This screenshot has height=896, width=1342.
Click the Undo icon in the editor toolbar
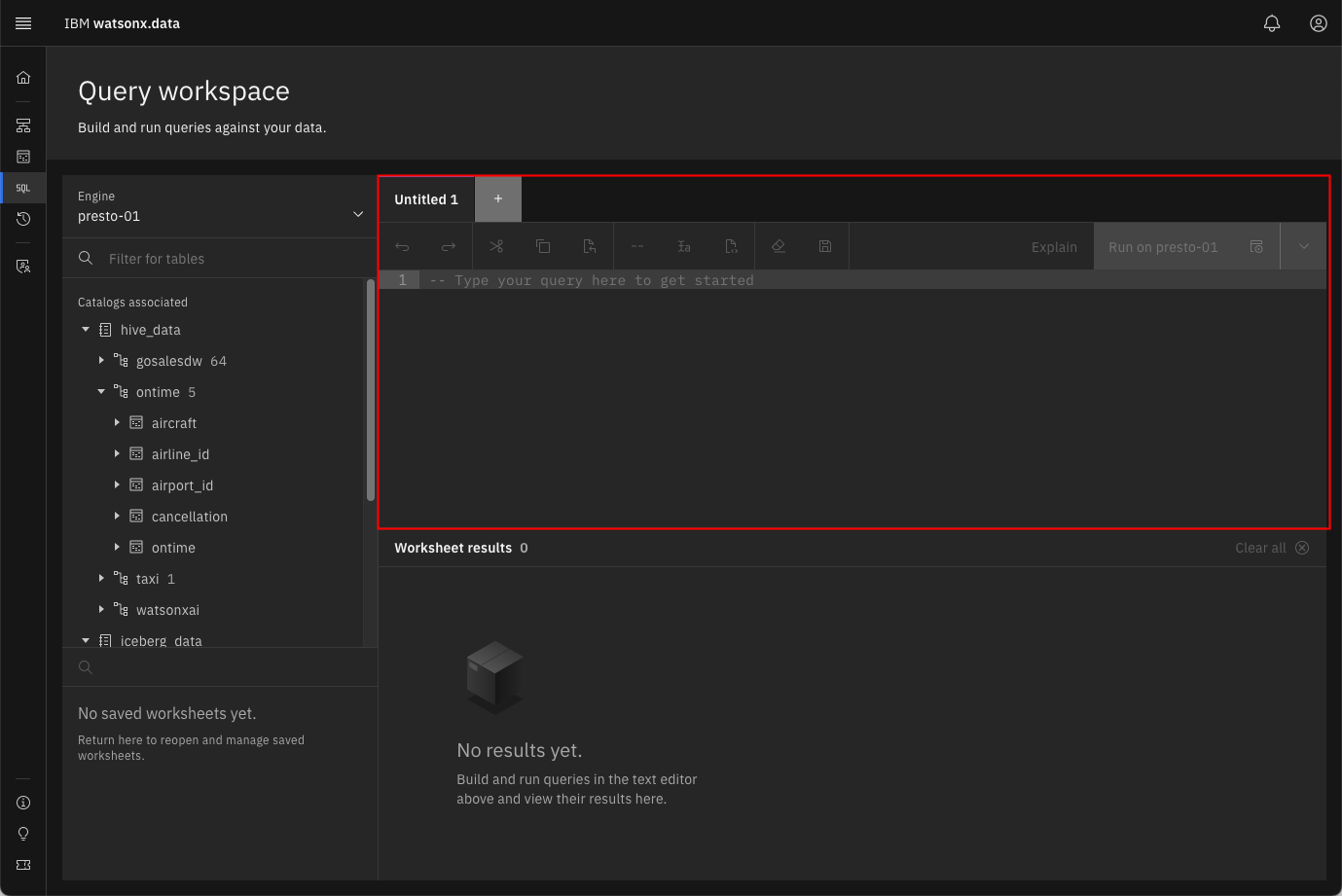(x=402, y=247)
